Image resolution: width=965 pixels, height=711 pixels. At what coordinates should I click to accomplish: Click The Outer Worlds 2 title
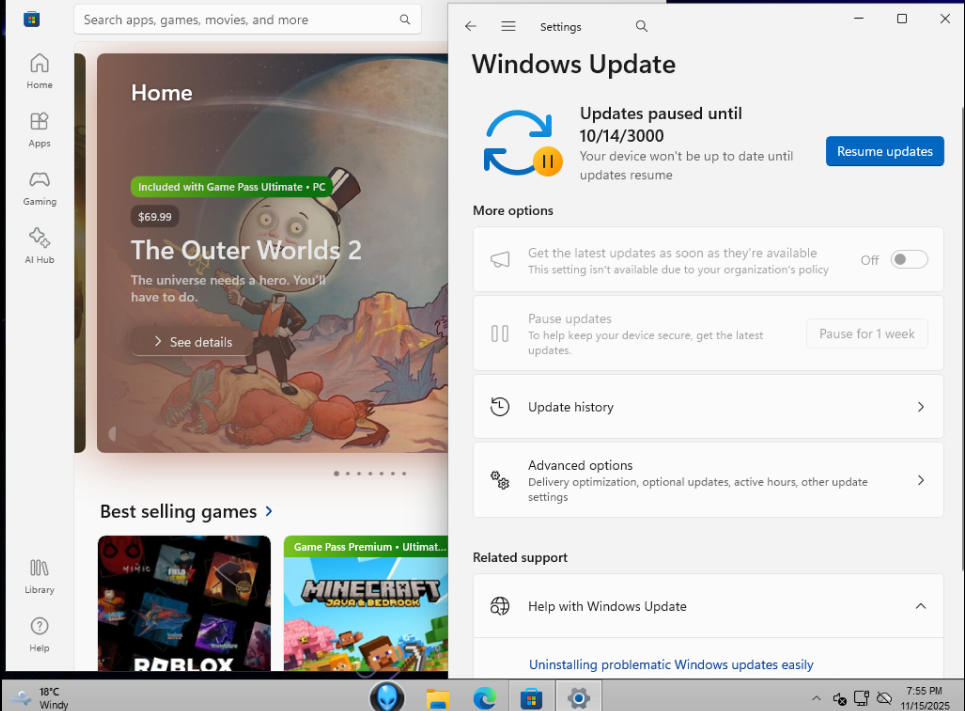246,250
